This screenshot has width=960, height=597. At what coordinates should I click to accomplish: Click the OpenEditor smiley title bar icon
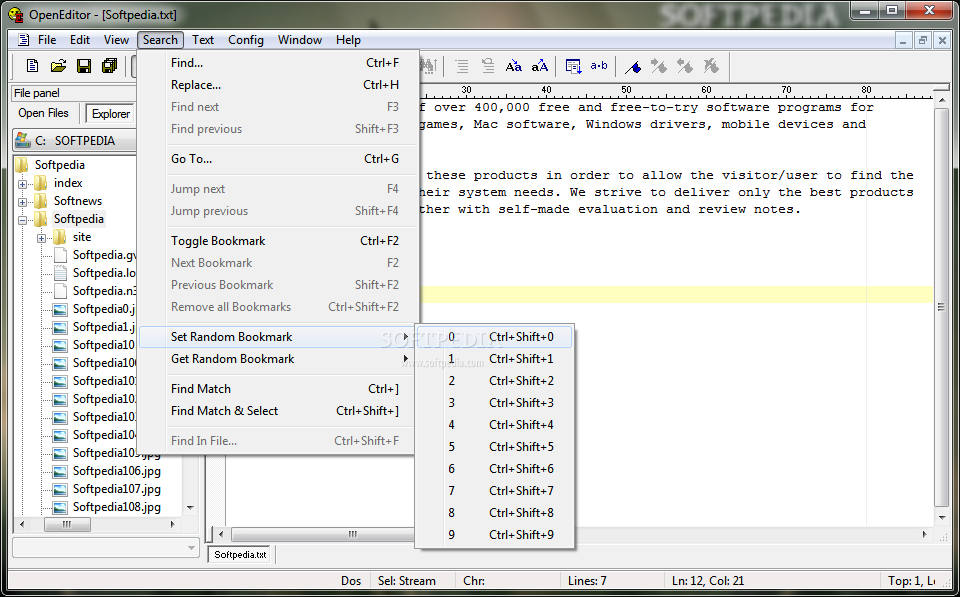[x=15, y=13]
